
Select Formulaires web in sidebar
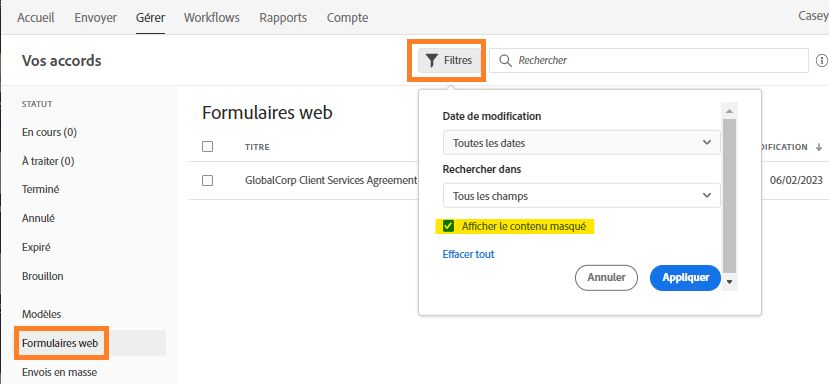[x=60, y=343]
